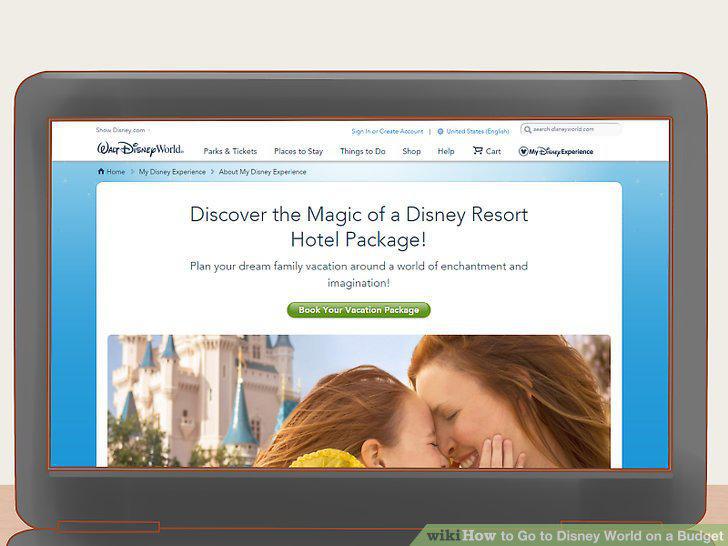The width and height of the screenshot is (728, 546).
Task: Click Sign In or Create Account link
Action: (387, 131)
